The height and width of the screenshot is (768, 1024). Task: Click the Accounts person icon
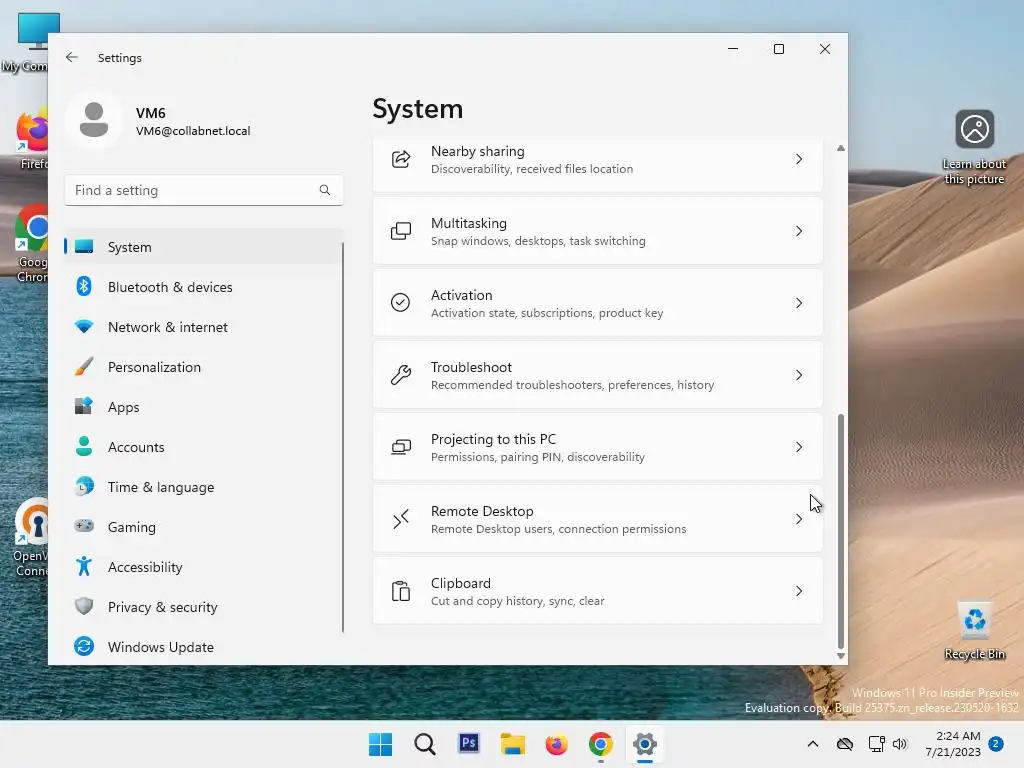click(x=84, y=447)
